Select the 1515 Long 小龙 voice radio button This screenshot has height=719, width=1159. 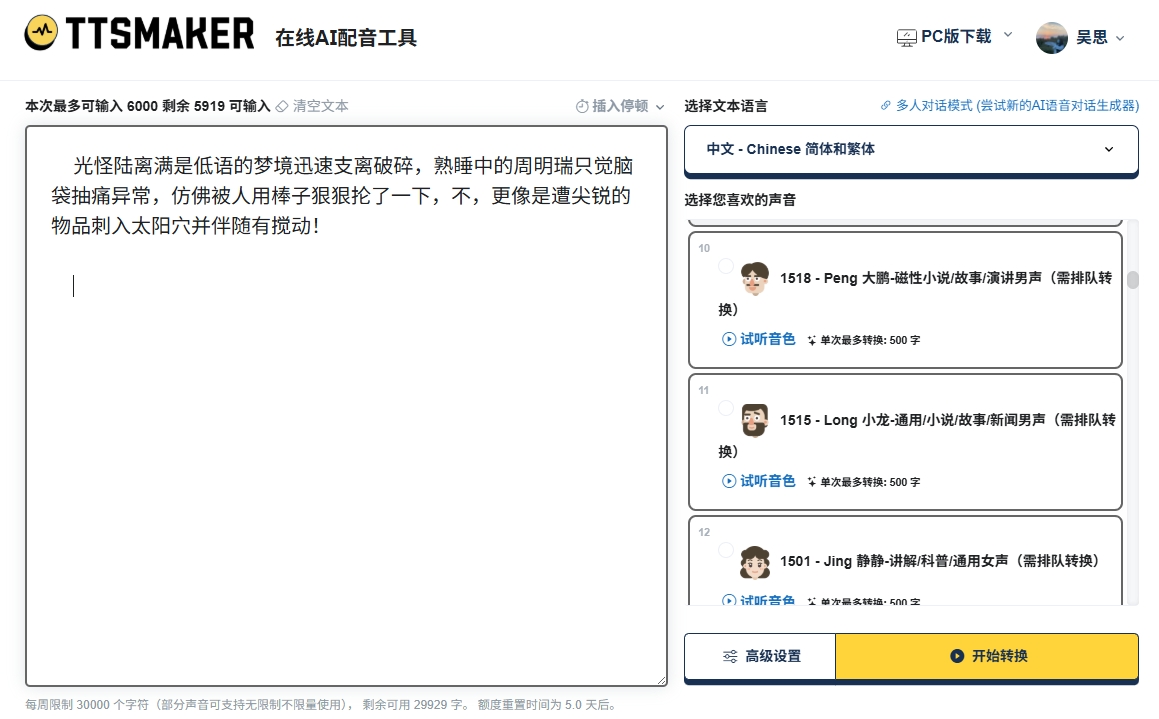(726, 408)
